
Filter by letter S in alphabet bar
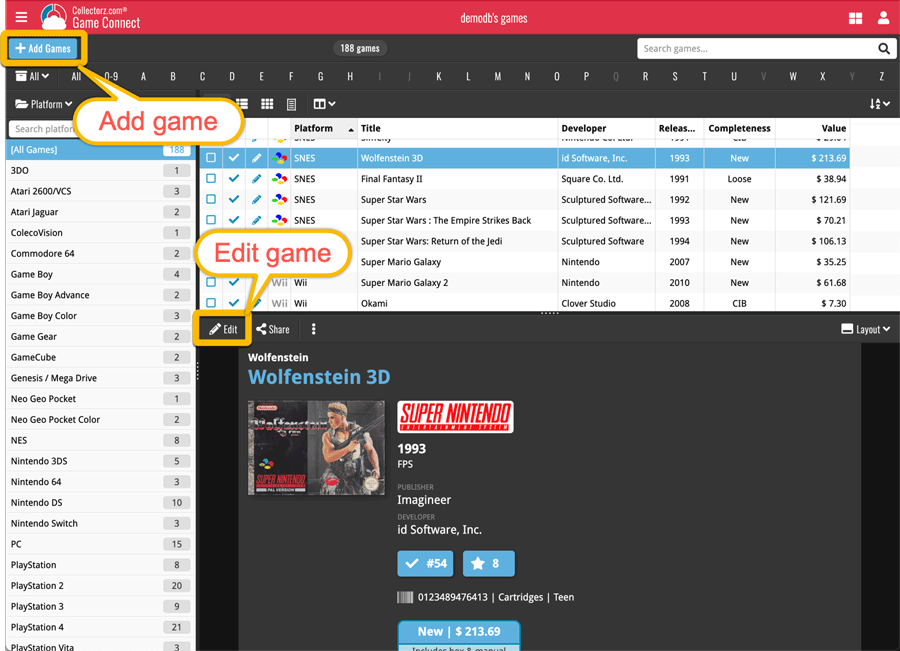click(675, 76)
